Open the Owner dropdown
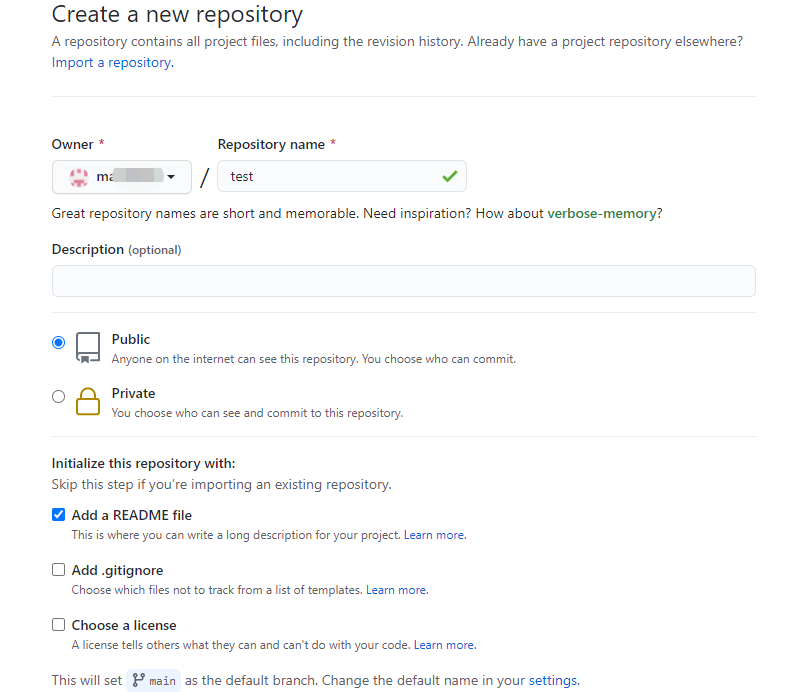806x692 pixels. [x=122, y=177]
